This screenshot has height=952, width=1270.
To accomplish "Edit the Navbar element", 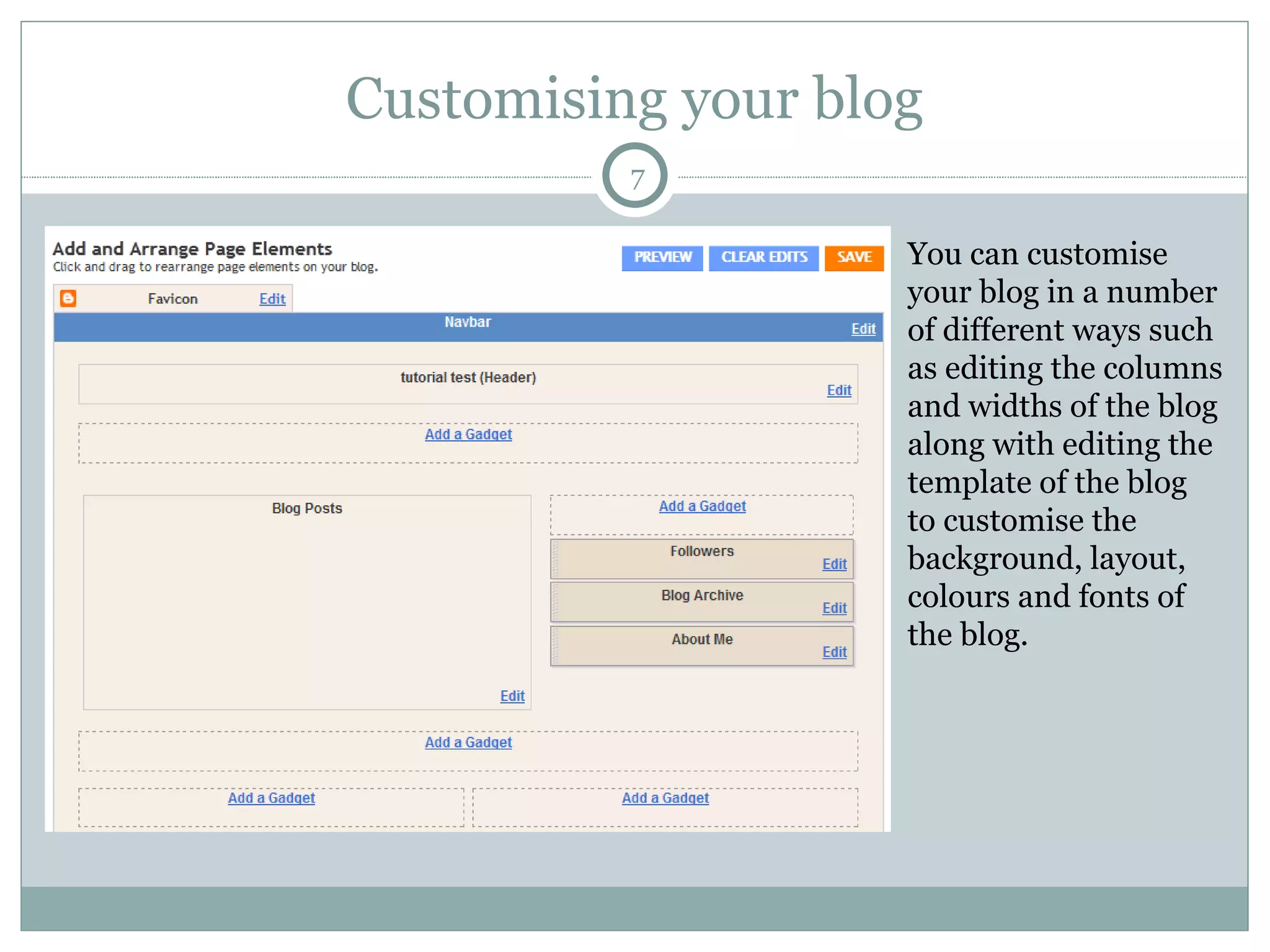I will (863, 329).
